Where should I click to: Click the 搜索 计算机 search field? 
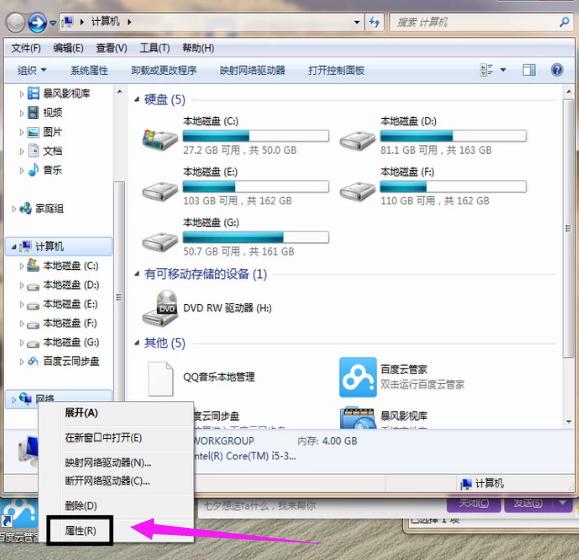pos(474,23)
